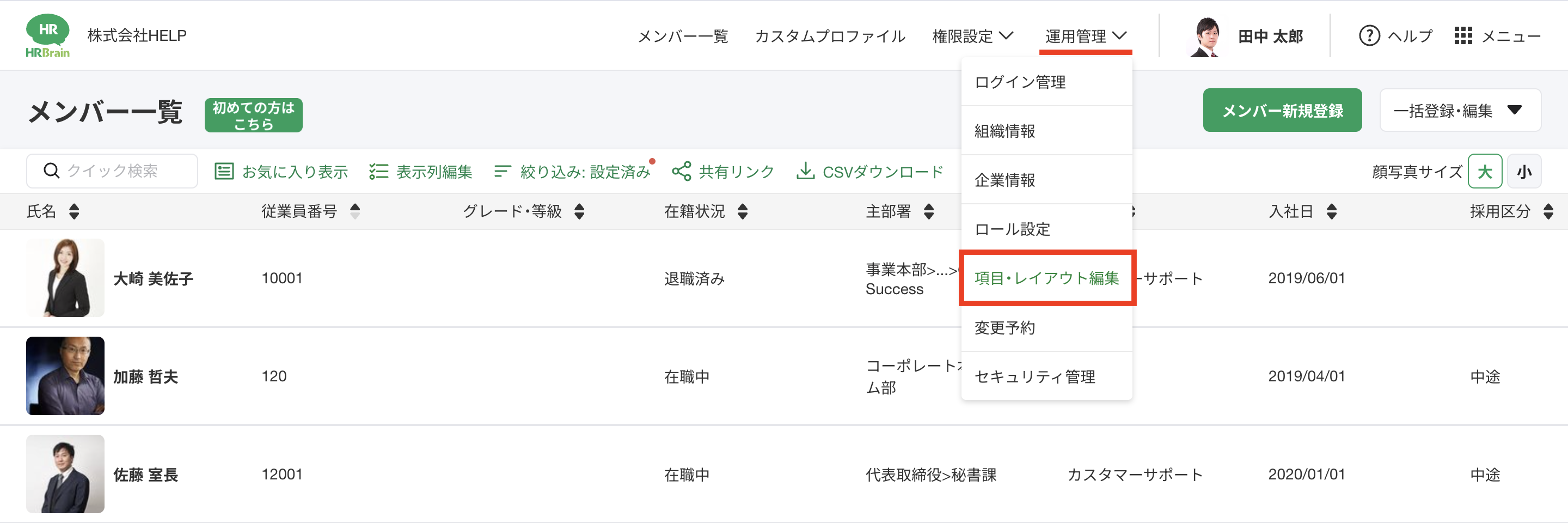Open 加藤 哲夫's profile photo

[x=65, y=376]
